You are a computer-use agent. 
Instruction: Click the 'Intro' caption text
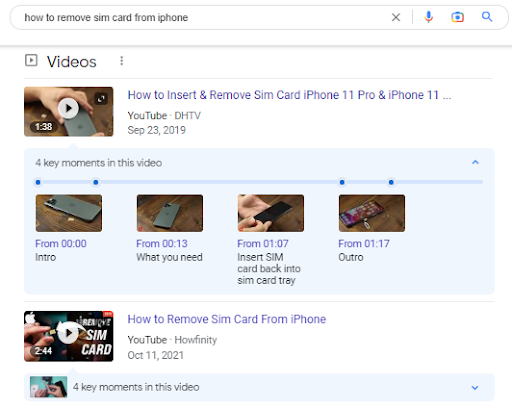point(46,257)
